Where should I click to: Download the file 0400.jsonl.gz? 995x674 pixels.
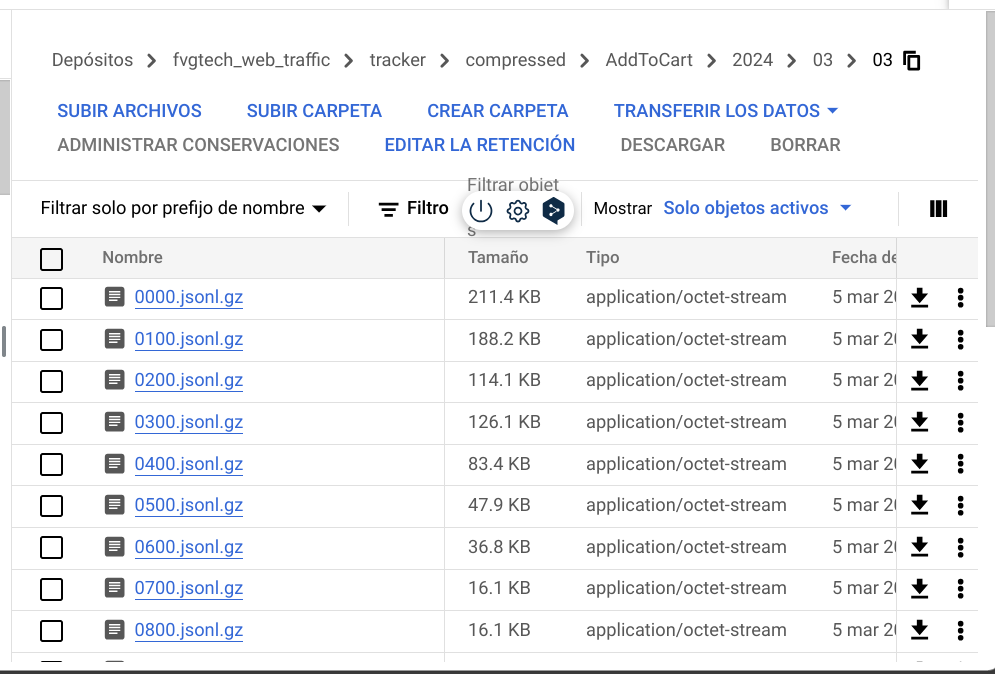coord(919,464)
